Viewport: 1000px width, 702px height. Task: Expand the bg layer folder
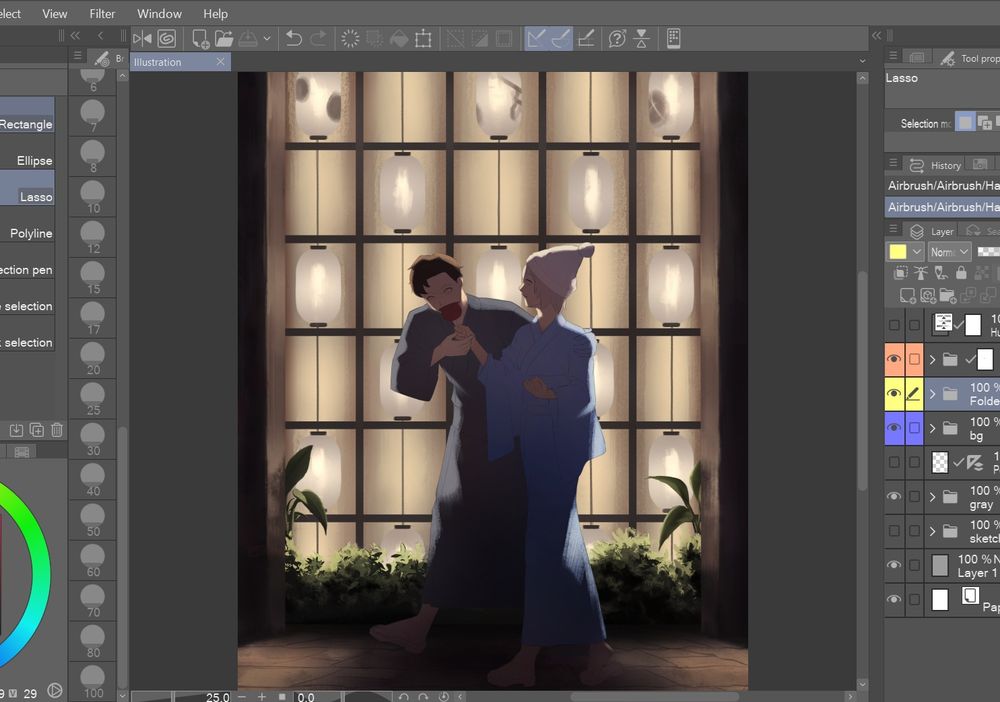pyautogui.click(x=932, y=428)
